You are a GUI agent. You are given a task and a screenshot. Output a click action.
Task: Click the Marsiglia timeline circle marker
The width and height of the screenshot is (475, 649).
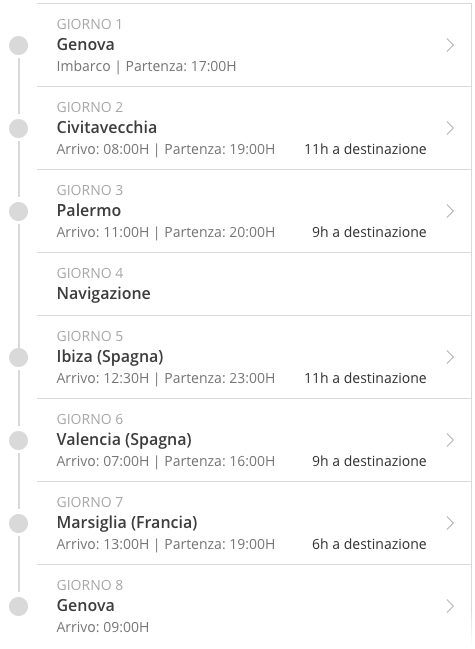point(19,523)
